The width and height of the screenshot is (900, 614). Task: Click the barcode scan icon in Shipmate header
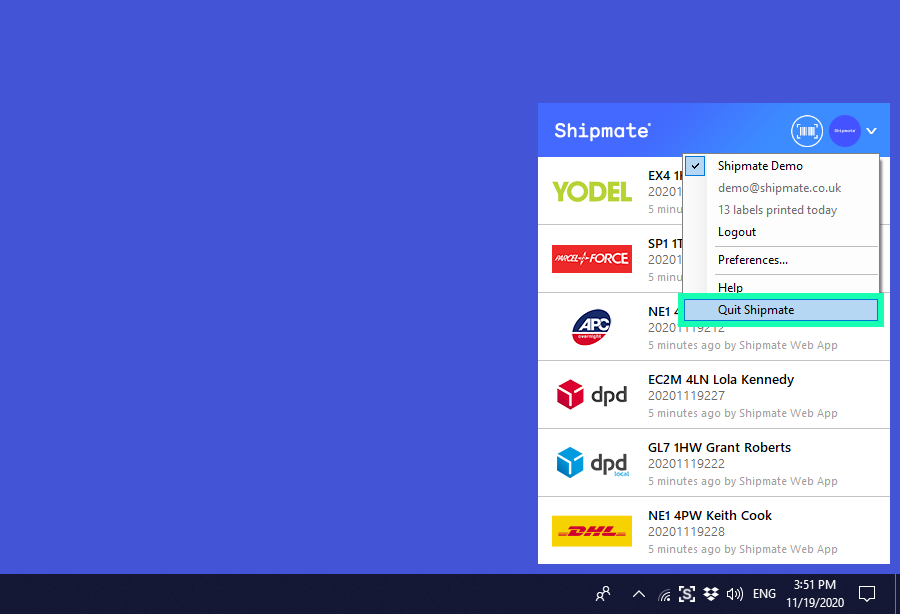point(806,131)
